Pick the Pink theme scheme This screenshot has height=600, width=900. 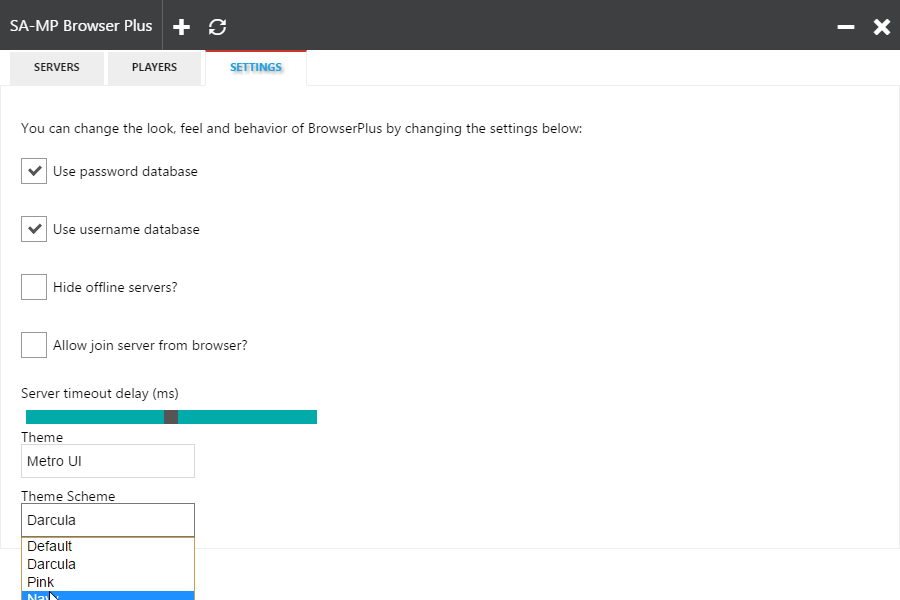(108, 582)
